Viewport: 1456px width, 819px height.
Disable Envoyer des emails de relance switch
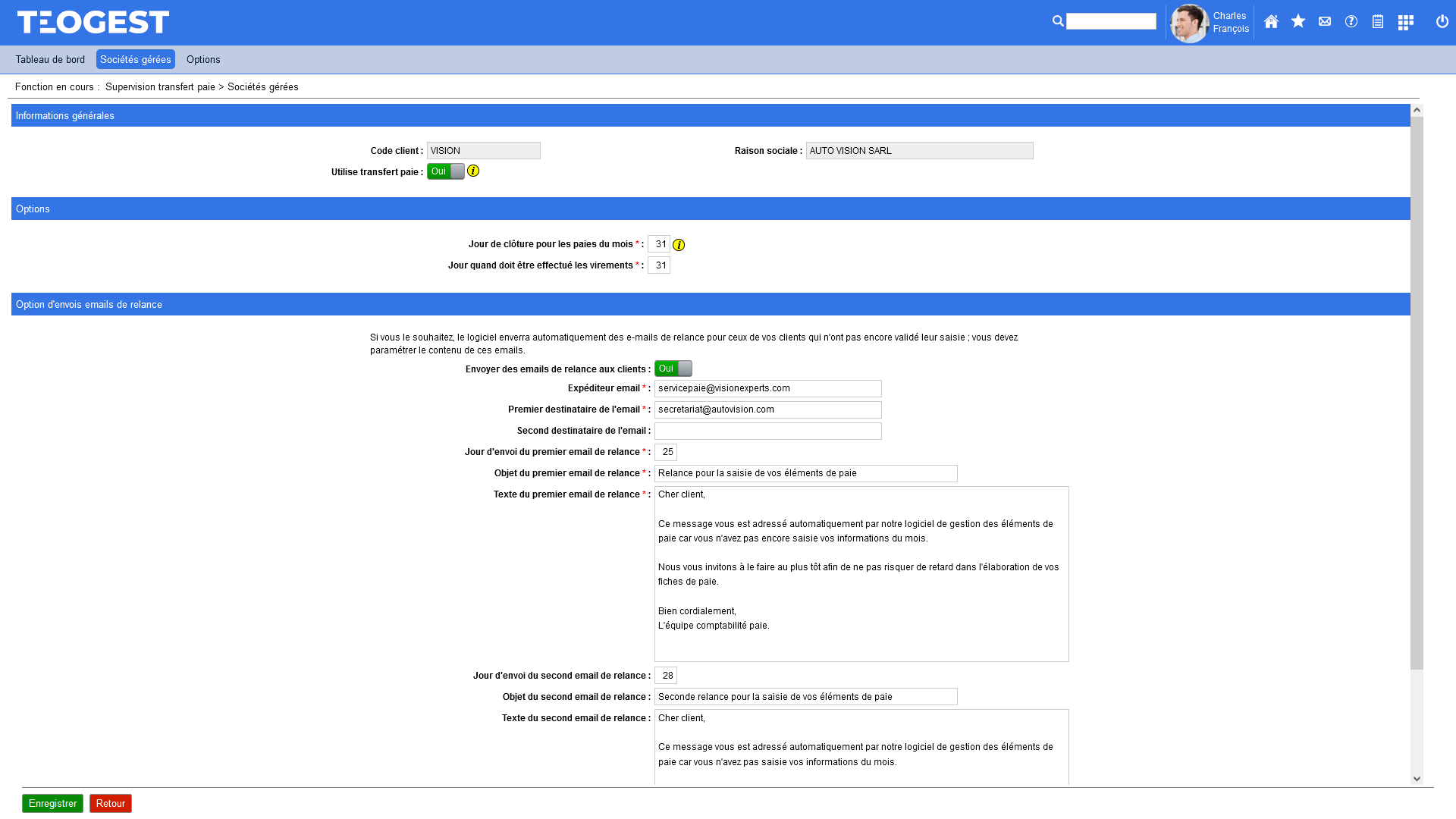tap(673, 369)
